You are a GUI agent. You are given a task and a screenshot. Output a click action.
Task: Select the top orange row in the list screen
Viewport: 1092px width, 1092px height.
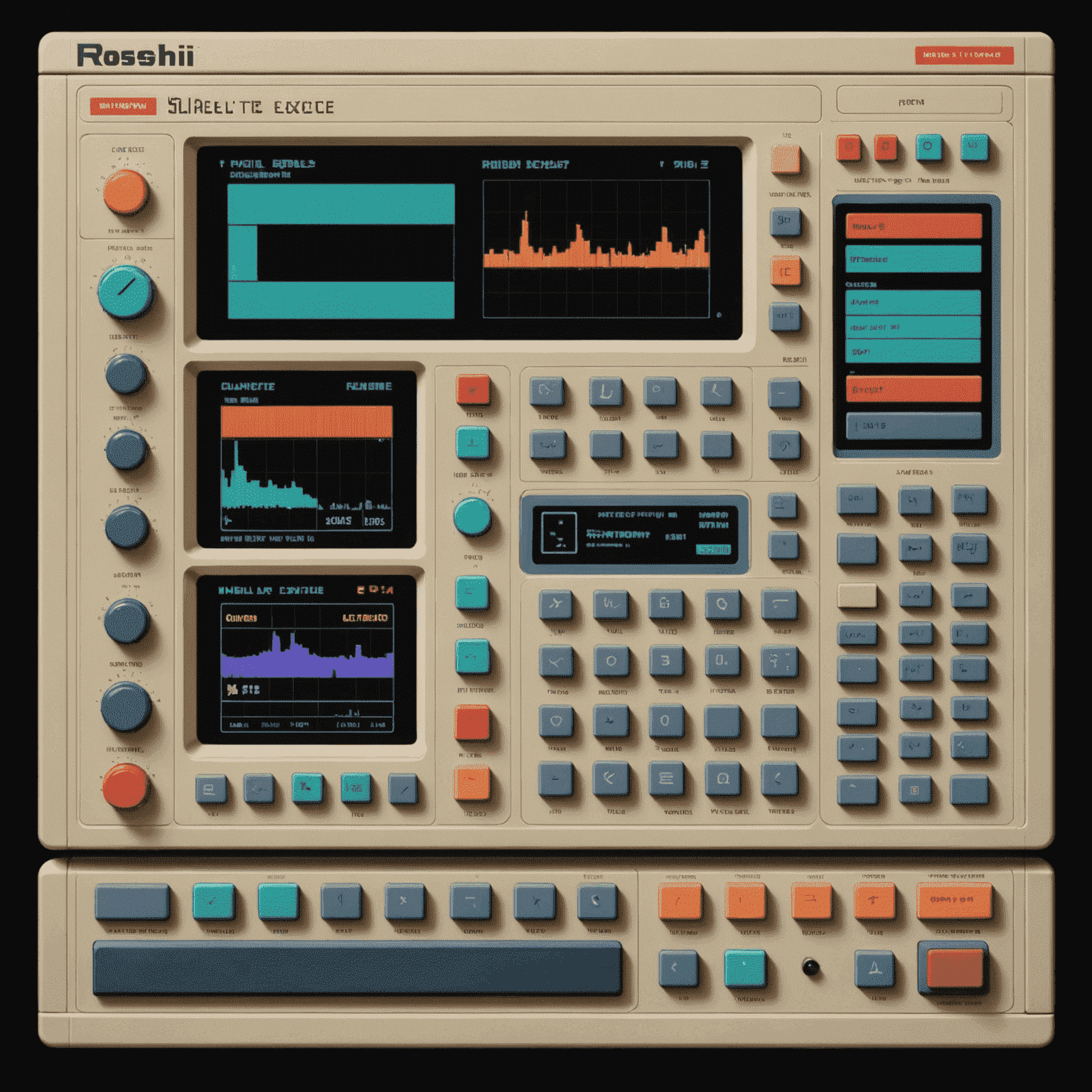pyautogui.click(x=914, y=226)
